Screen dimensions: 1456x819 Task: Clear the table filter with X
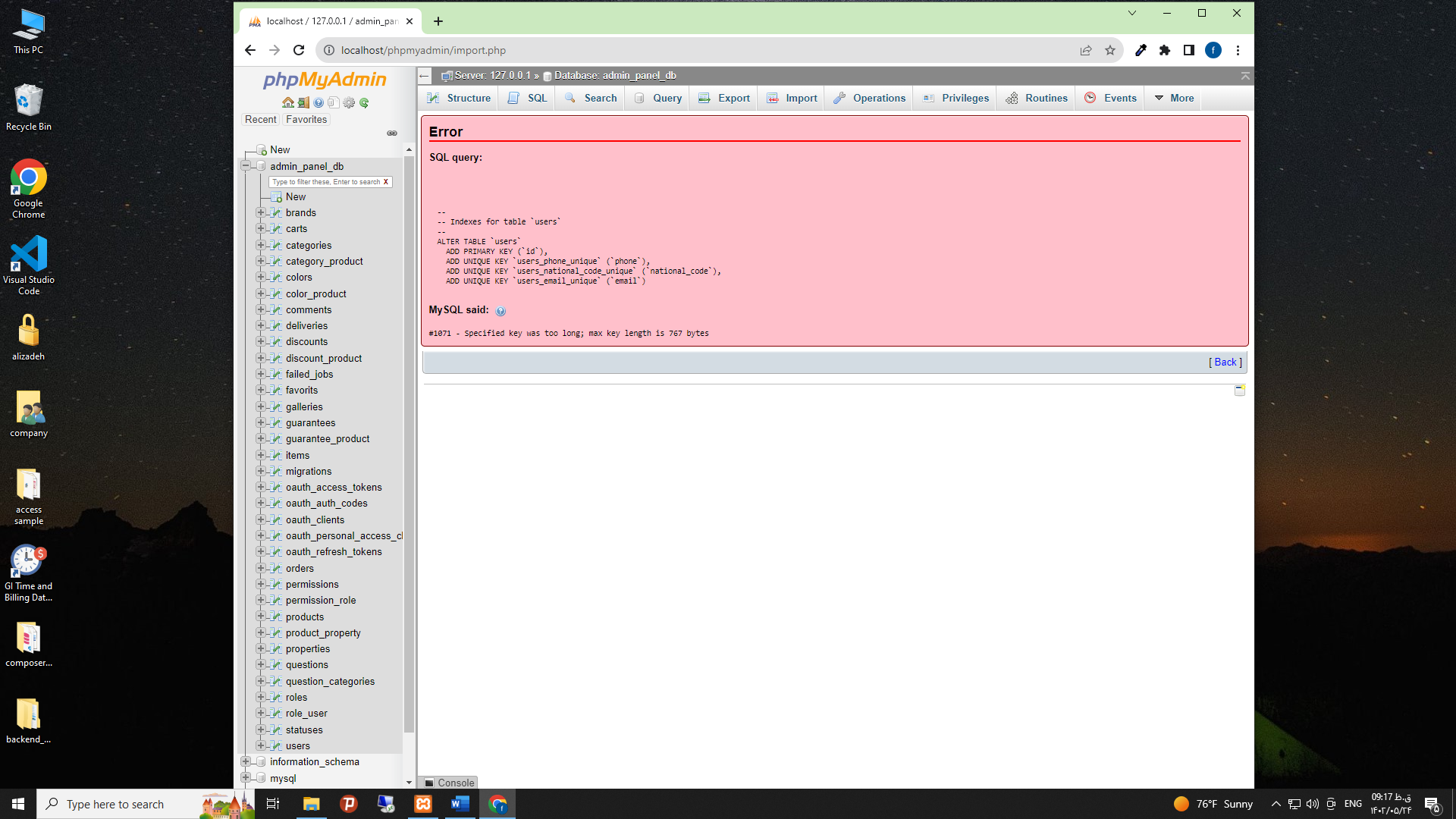pos(386,182)
